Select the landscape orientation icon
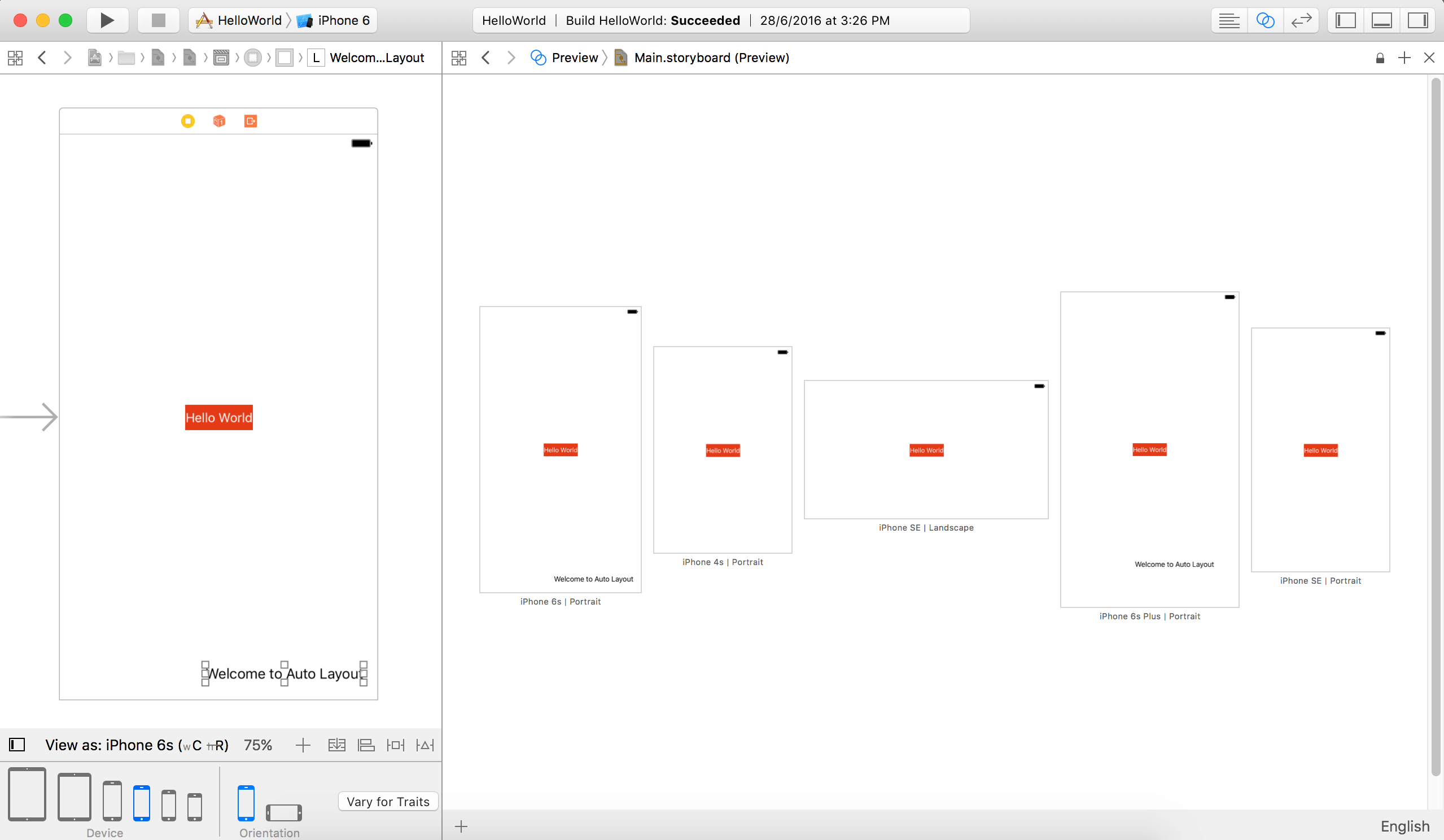 click(x=283, y=812)
